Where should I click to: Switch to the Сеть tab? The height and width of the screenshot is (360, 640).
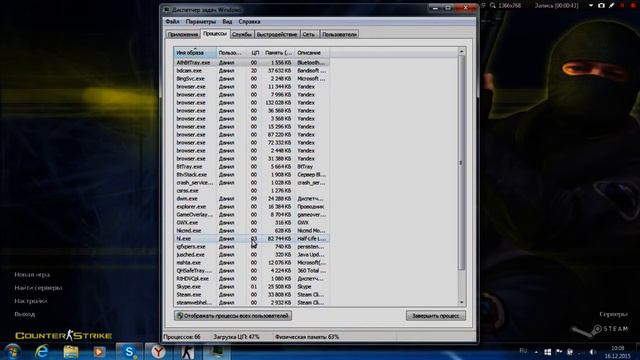pyautogui.click(x=309, y=34)
